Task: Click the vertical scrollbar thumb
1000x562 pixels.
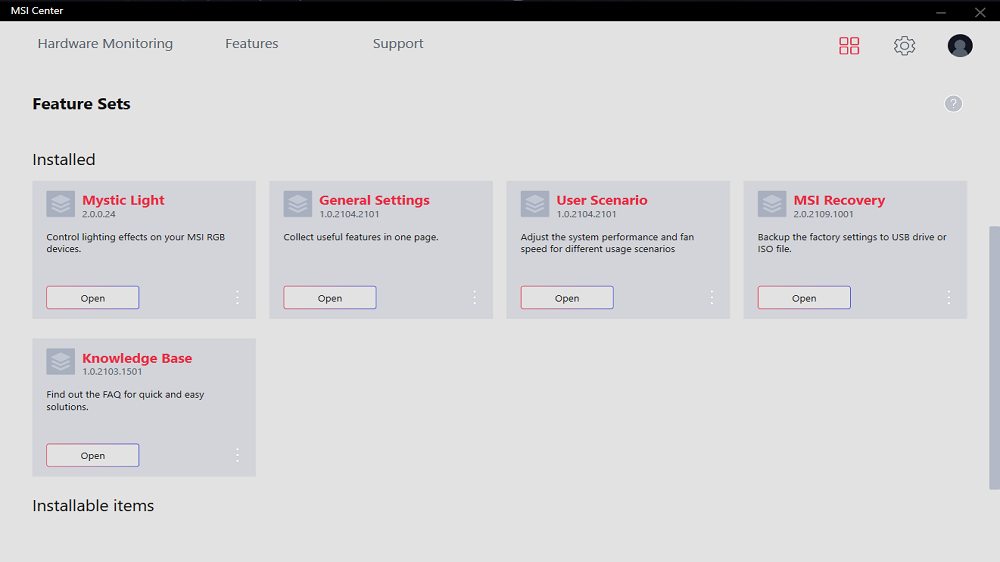Action: (x=994, y=357)
